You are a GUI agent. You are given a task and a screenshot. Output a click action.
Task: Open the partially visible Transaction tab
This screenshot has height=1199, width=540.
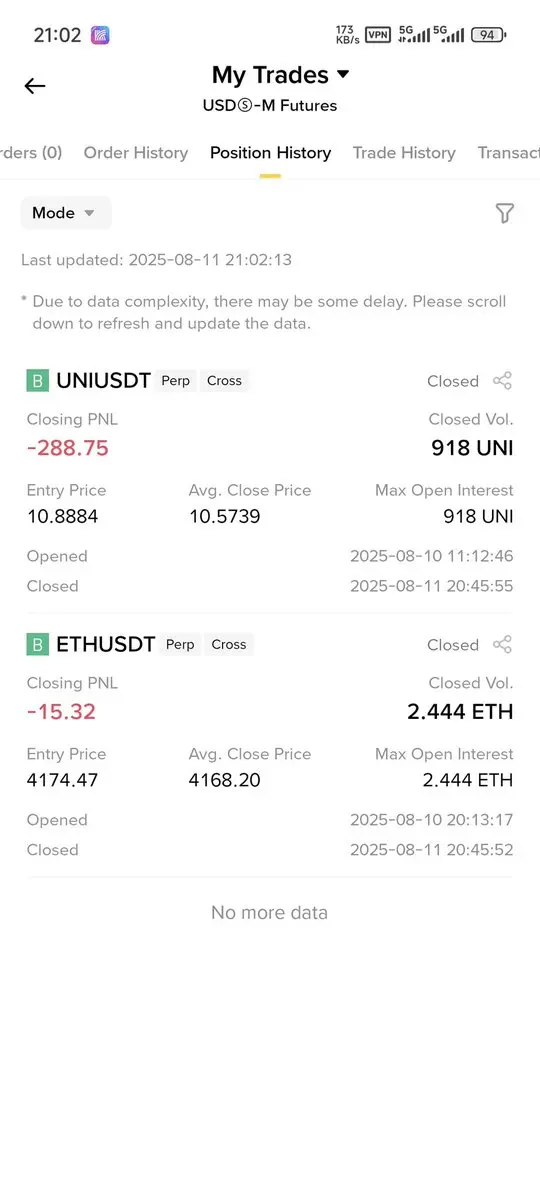coord(509,153)
